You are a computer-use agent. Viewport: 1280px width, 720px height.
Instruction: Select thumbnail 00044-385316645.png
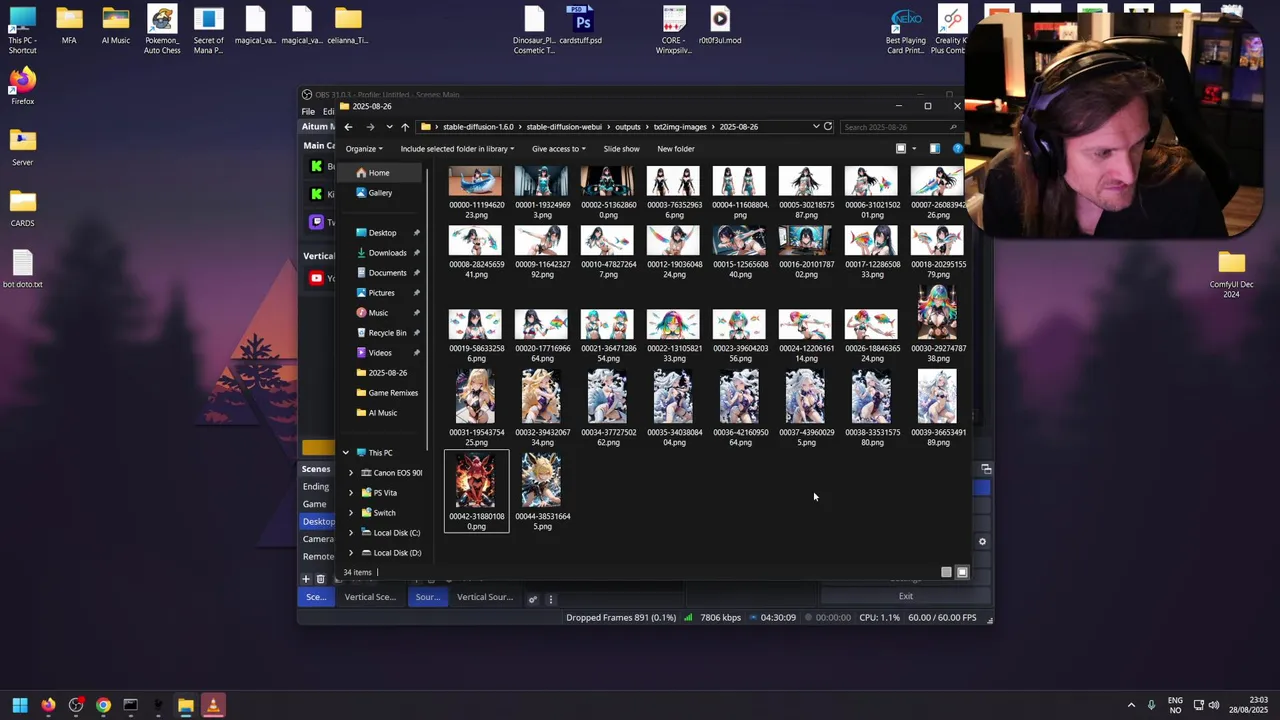coord(542,491)
